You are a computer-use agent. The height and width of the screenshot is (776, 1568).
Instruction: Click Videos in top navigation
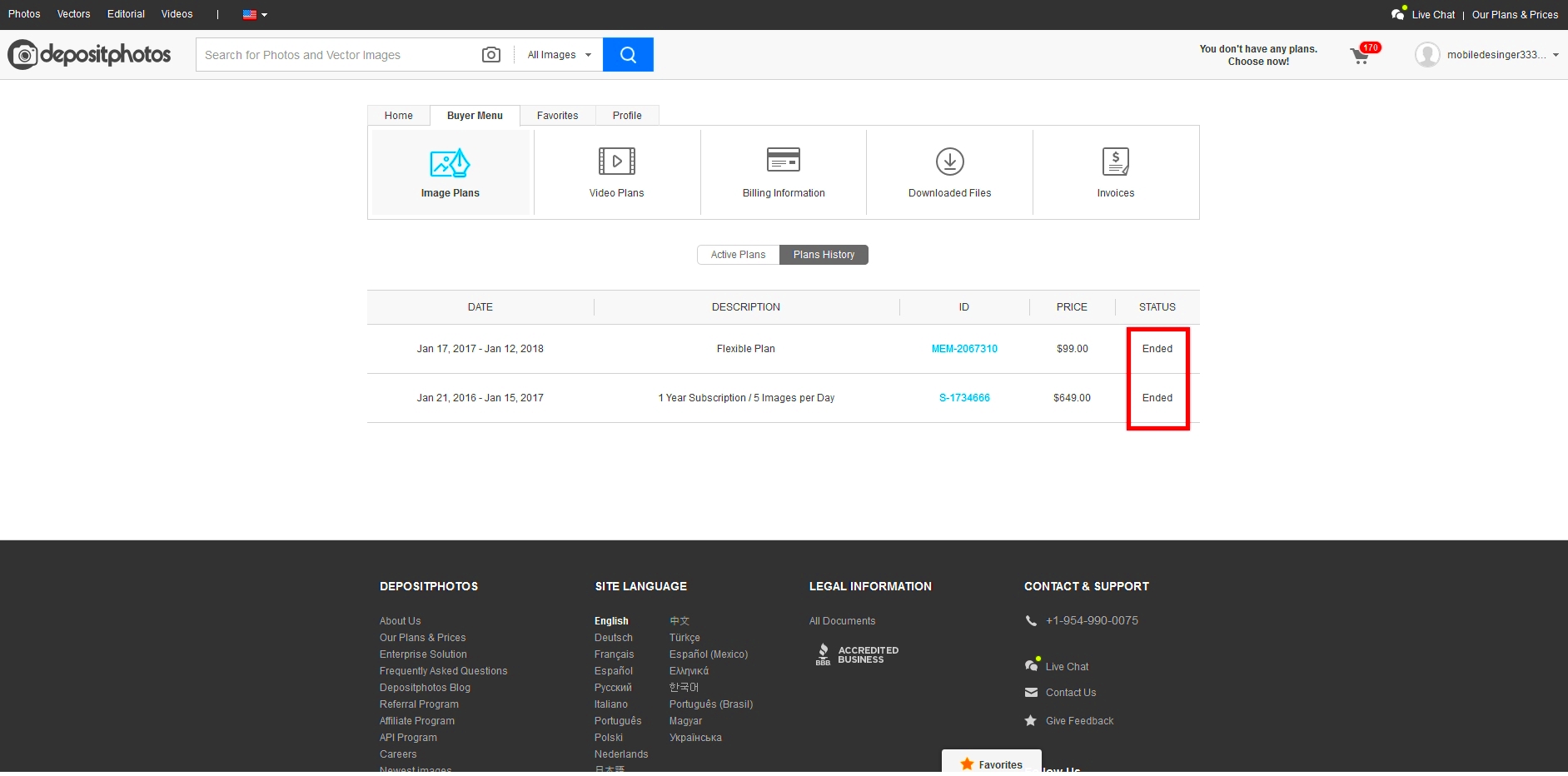(177, 14)
